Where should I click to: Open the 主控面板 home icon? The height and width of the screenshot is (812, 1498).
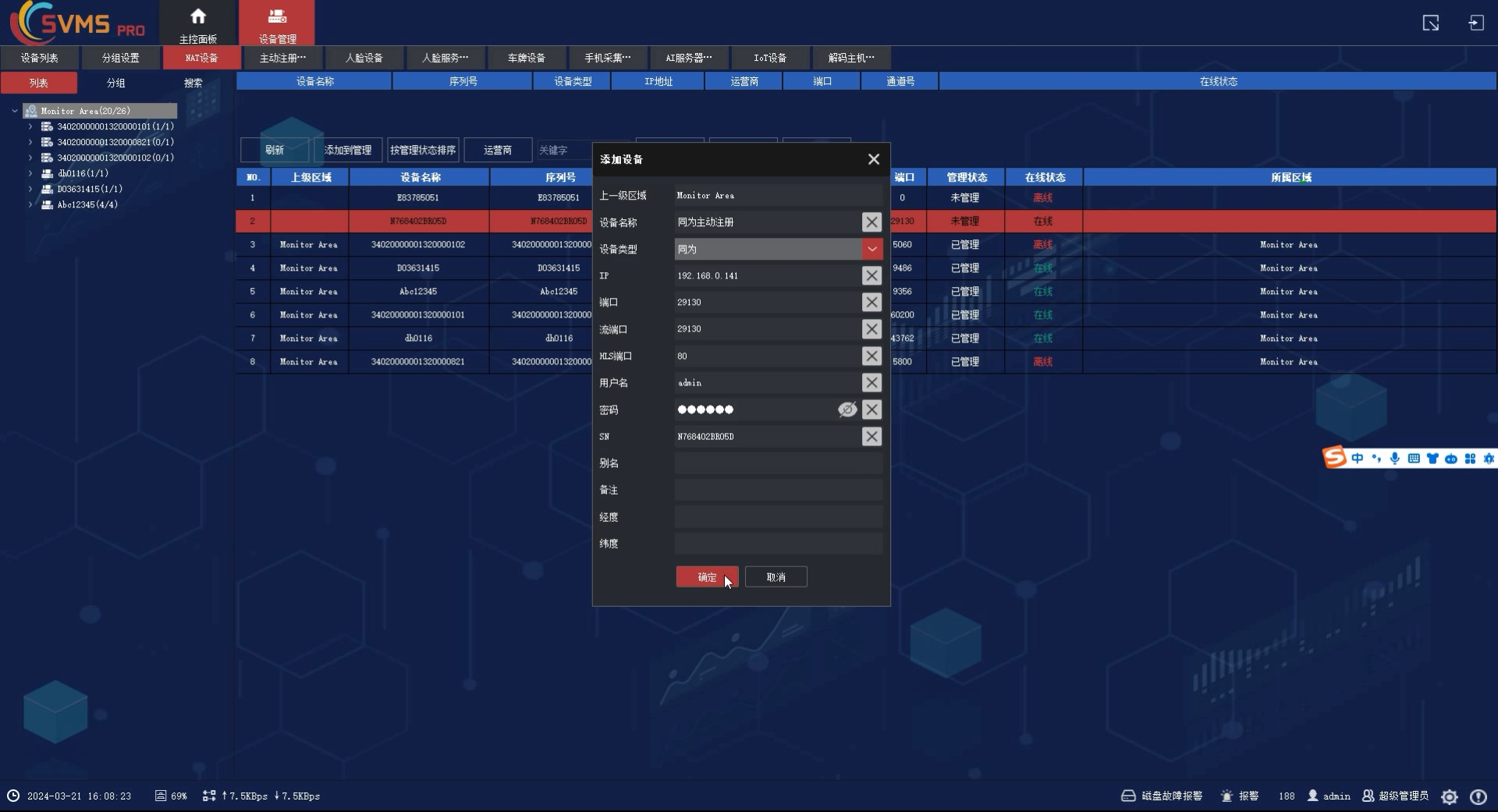198,17
